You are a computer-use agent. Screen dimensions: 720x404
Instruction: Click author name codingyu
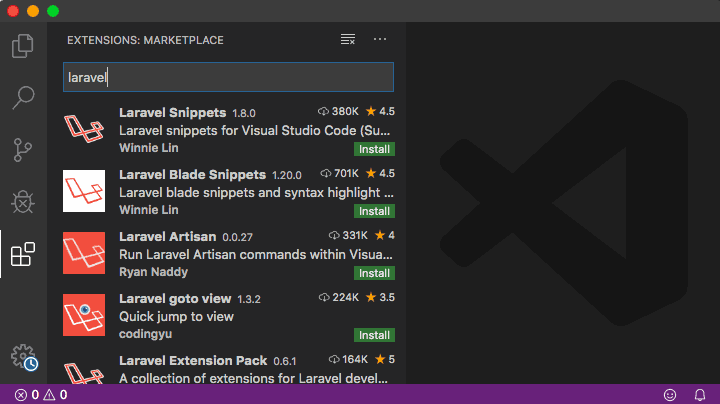tap(146, 334)
